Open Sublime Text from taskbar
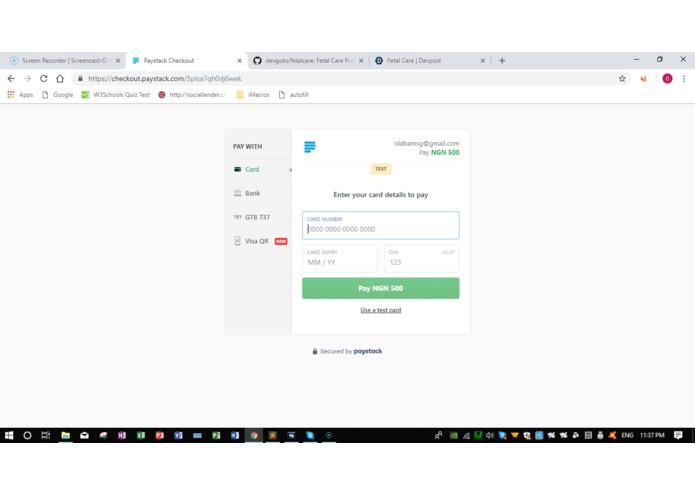The height and width of the screenshot is (494, 695). click(273, 436)
